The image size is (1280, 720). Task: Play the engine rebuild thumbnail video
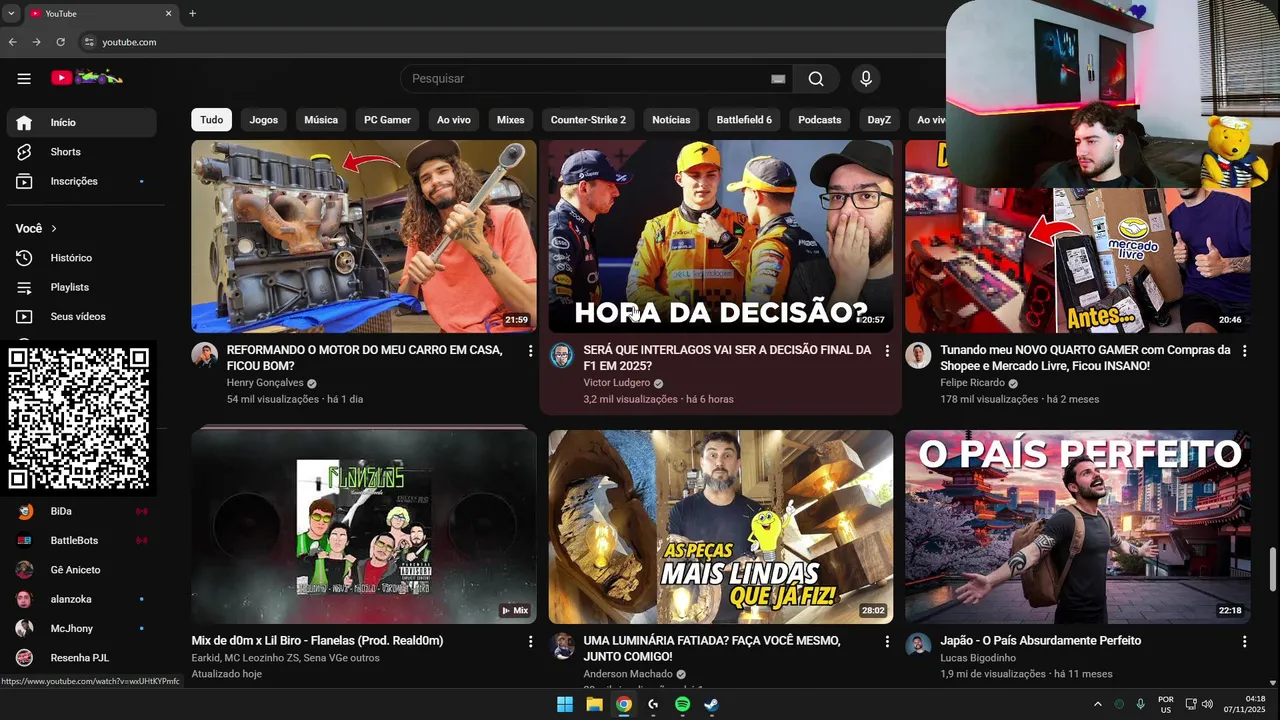pyautogui.click(x=364, y=236)
